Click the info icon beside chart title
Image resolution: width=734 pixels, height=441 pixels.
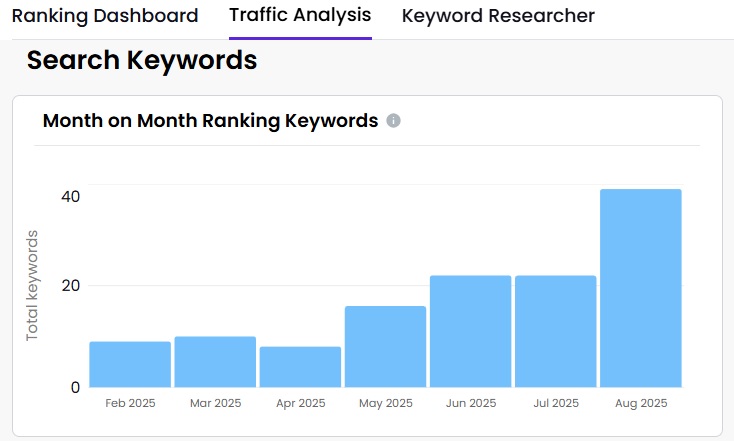click(394, 121)
